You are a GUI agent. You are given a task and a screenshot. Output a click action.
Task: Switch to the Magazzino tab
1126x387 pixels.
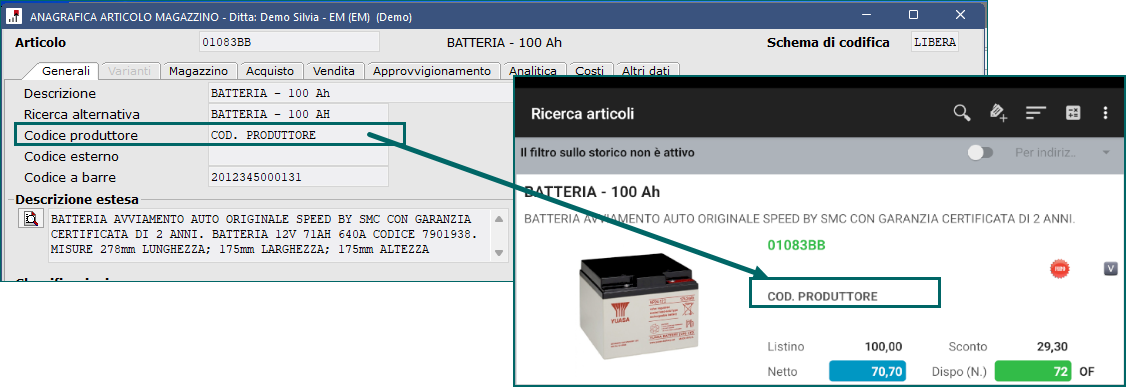(198, 70)
